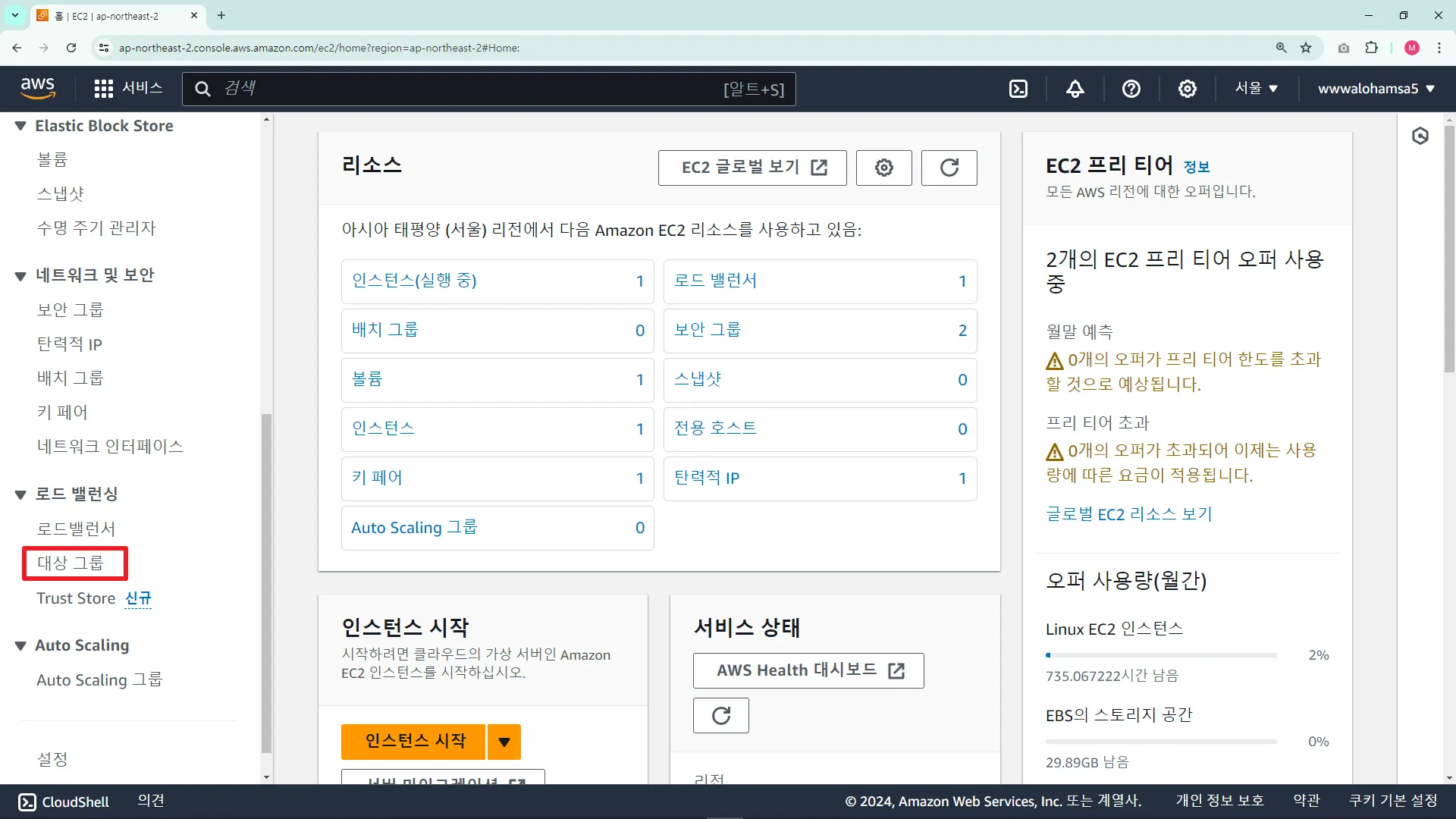Refresh the service status panel

point(720,715)
